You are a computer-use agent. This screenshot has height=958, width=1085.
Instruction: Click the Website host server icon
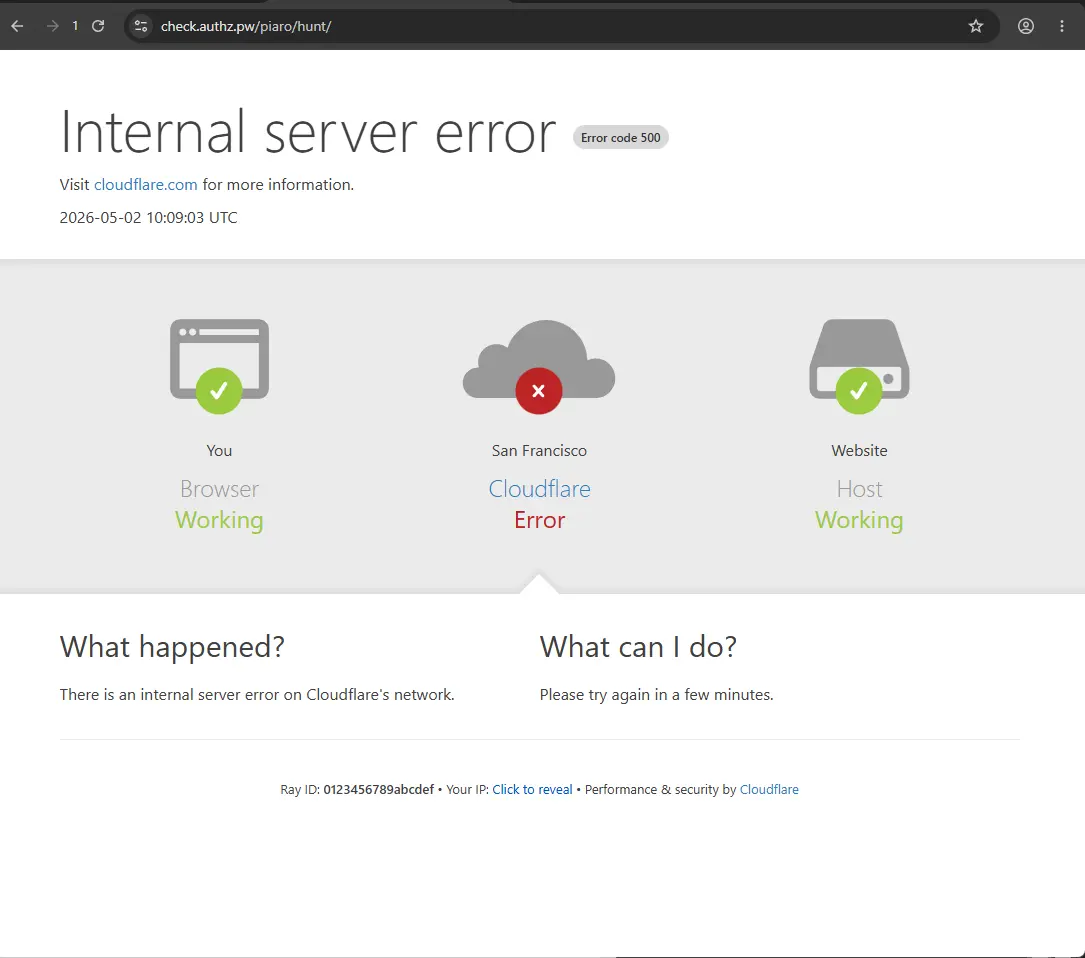(x=859, y=366)
